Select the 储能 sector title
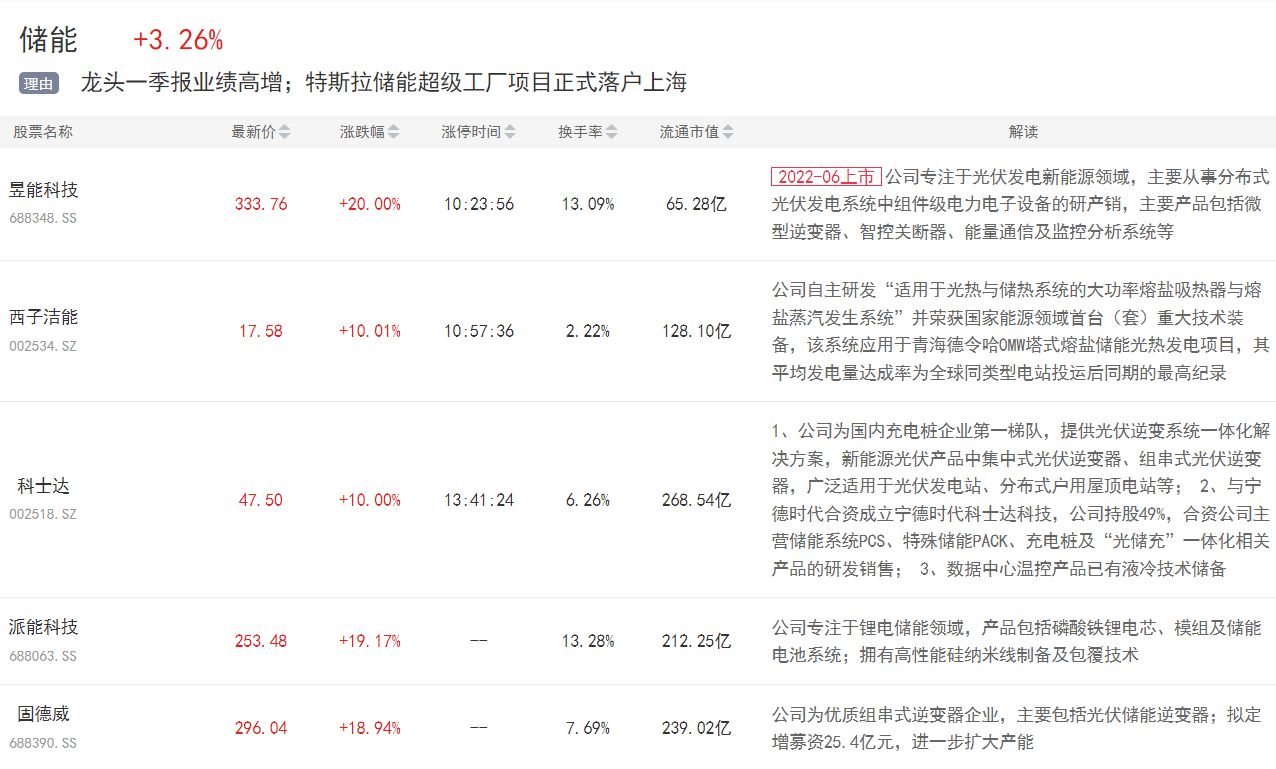The image size is (1276, 769). (x=48, y=40)
